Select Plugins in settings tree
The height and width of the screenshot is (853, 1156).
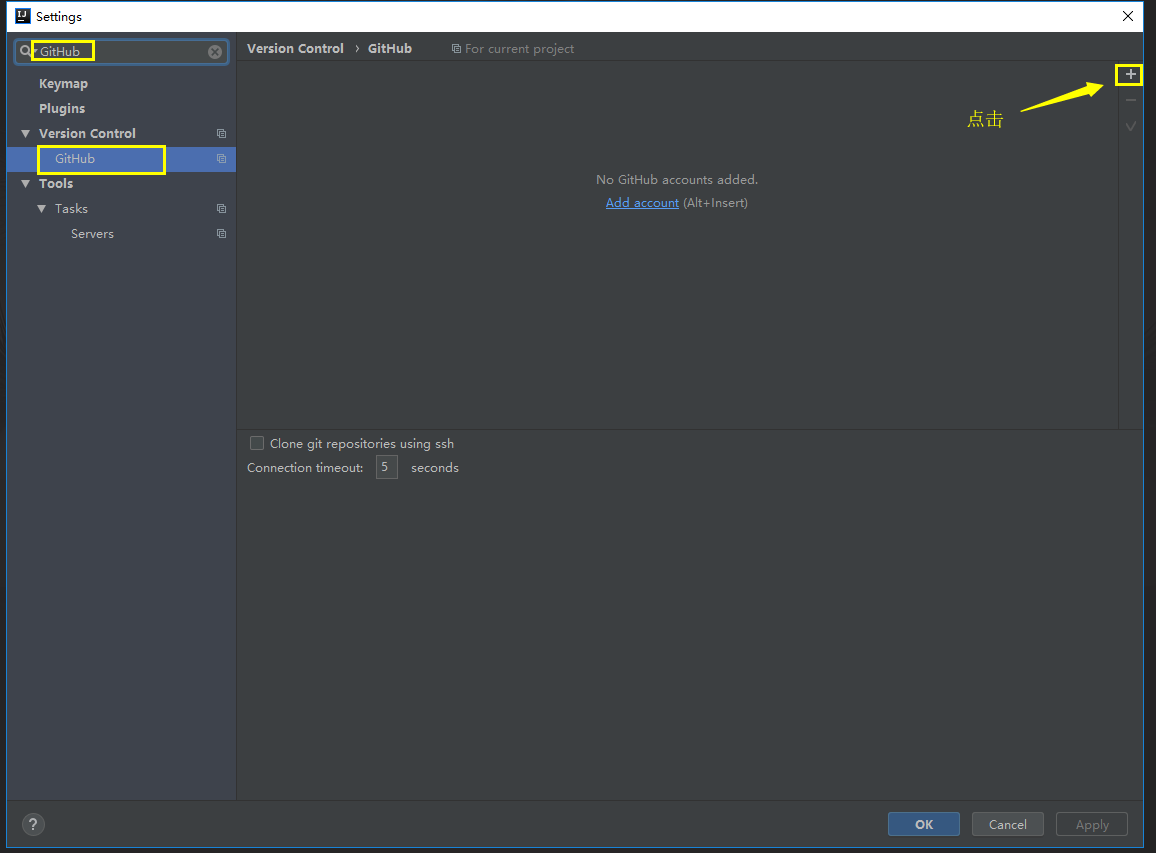pyautogui.click(x=62, y=108)
